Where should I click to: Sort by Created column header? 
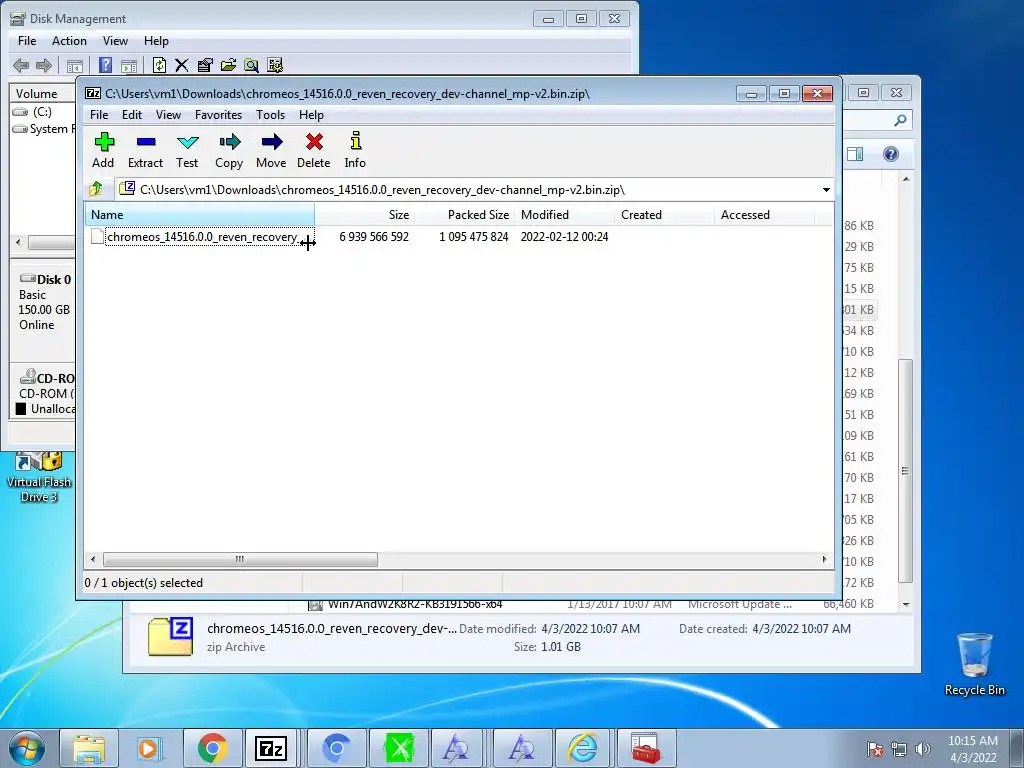point(664,215)
